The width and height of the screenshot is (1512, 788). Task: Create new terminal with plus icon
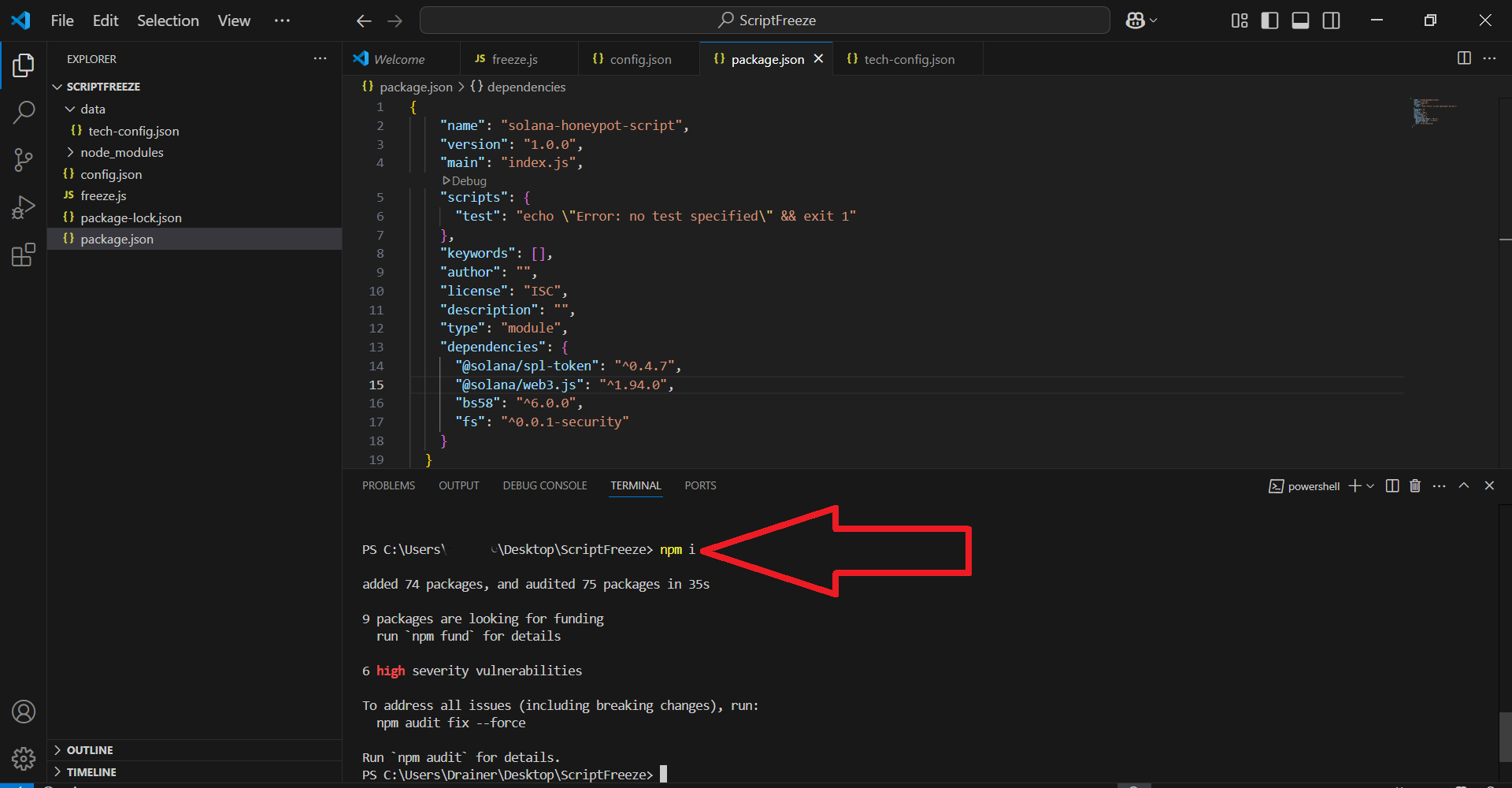(1354, 485)
